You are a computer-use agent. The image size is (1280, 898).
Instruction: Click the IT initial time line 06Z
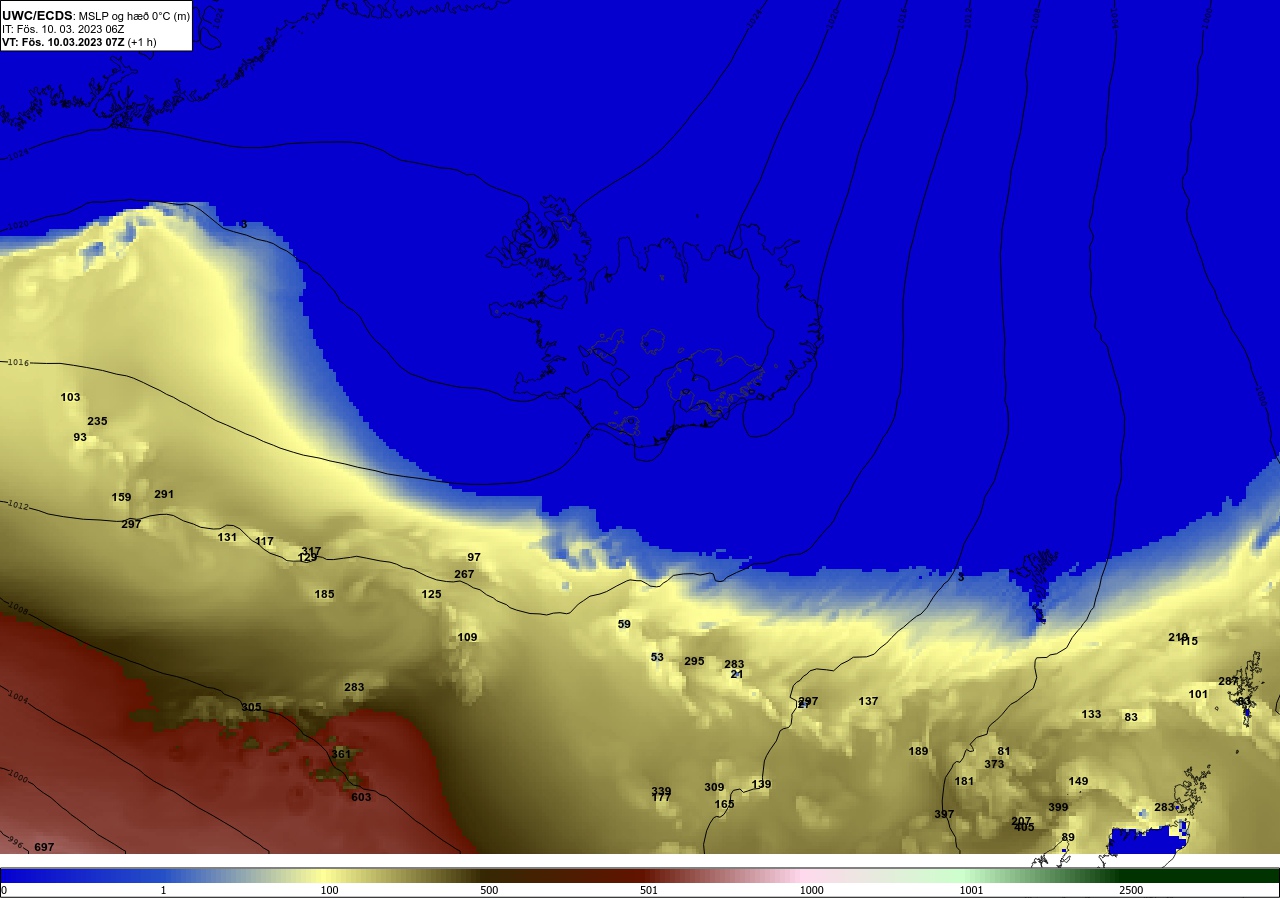(63, 29)
